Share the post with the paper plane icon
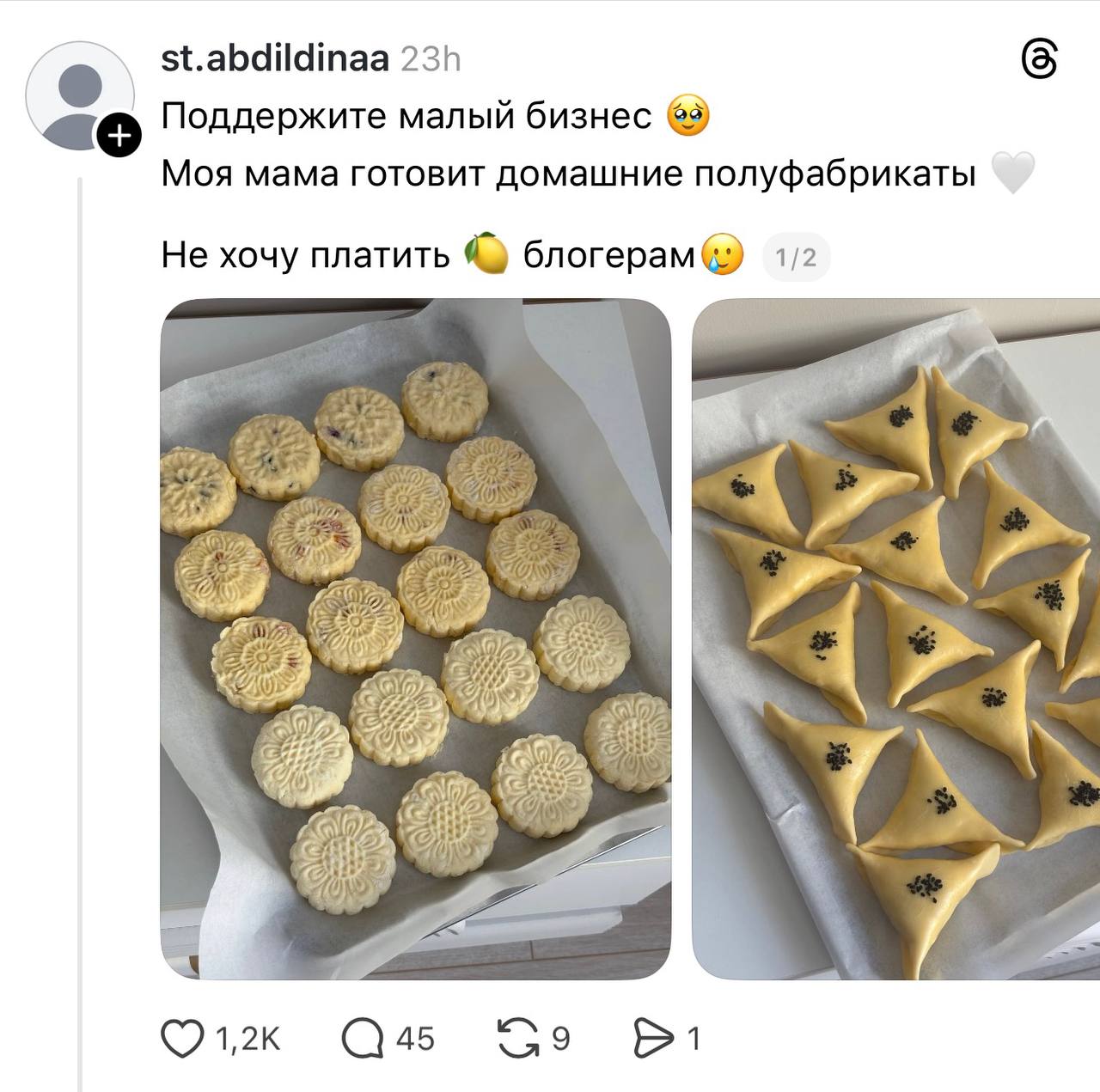 point(653,1039)
